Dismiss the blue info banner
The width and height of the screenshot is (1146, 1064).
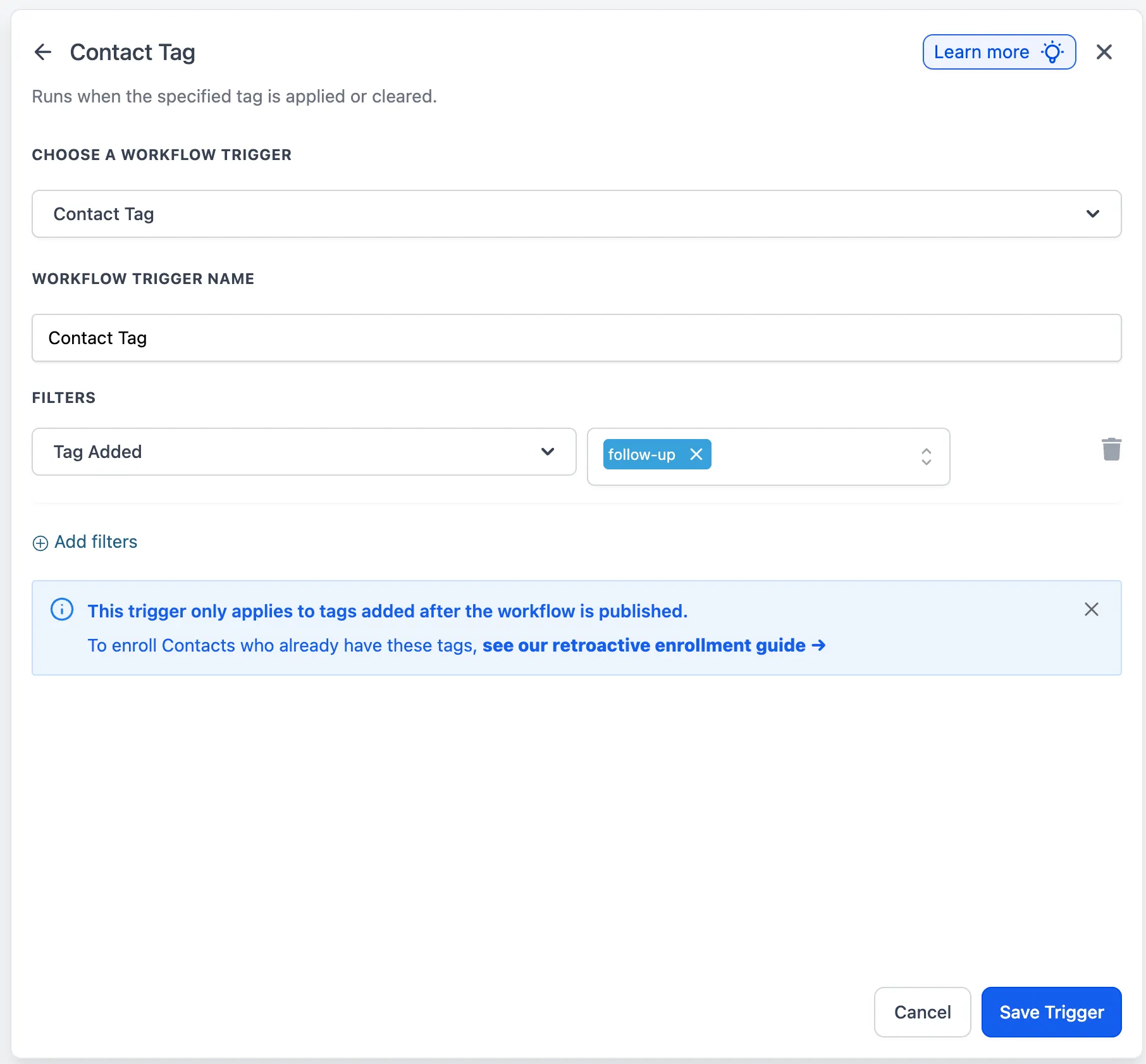1091,609
